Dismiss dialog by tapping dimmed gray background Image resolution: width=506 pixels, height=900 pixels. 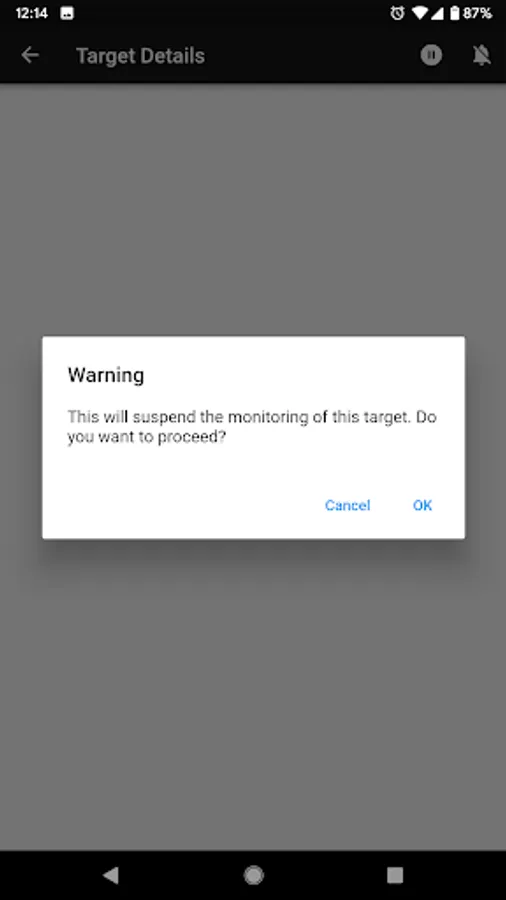point(252,689)
